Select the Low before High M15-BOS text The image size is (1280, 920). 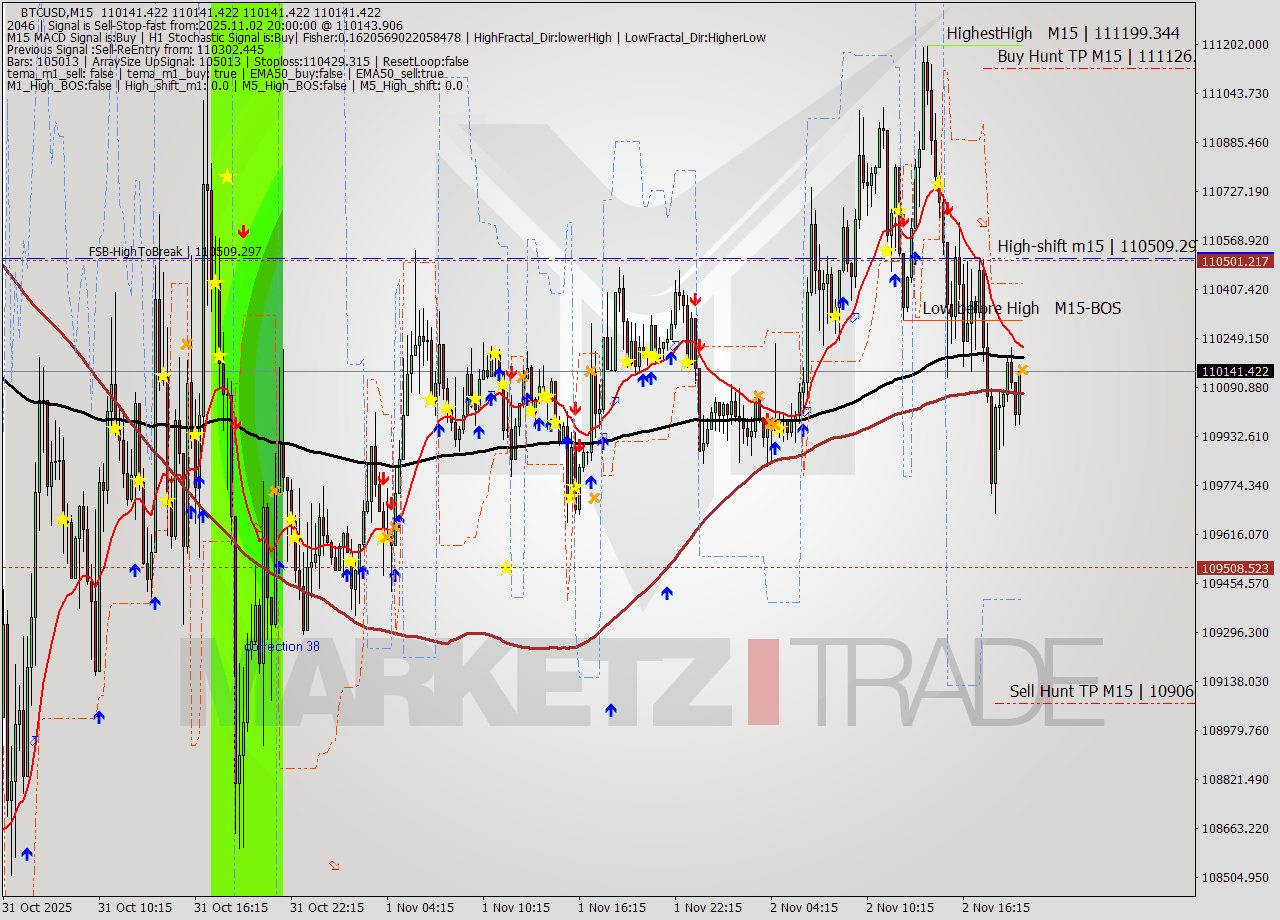coord(1021,309)
